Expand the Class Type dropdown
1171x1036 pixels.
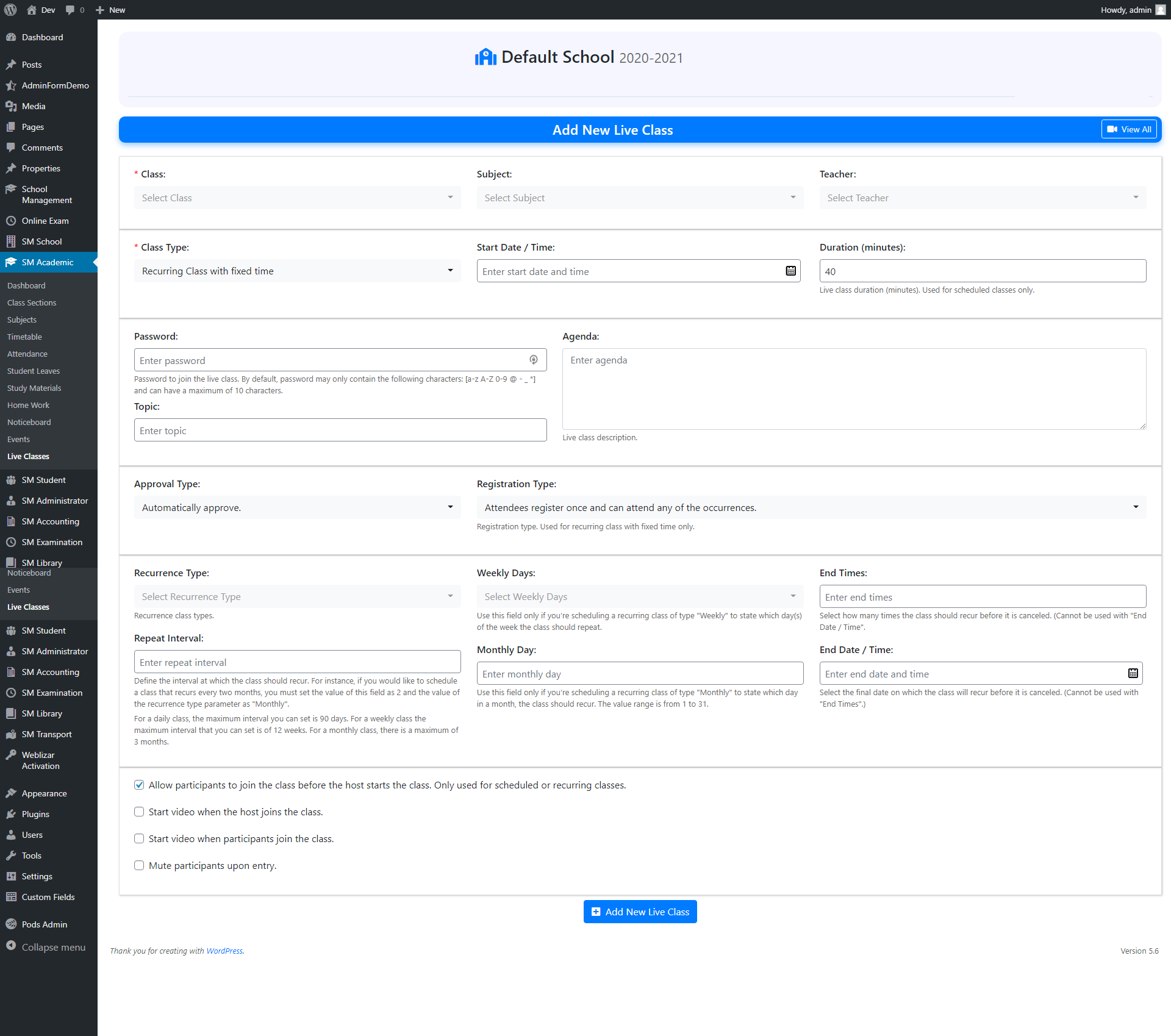tap(297, 271)
